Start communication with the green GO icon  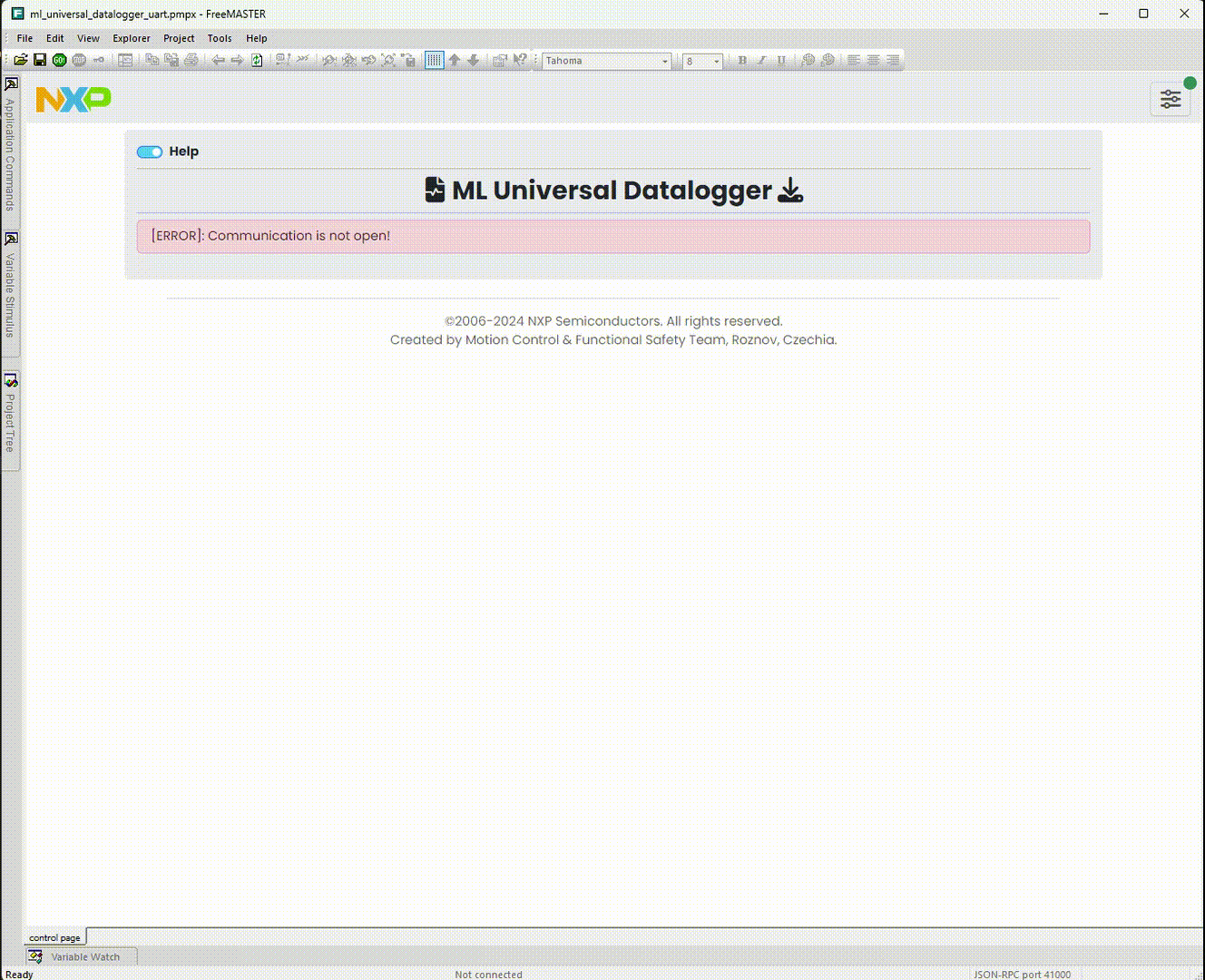(x=59, y=60)
